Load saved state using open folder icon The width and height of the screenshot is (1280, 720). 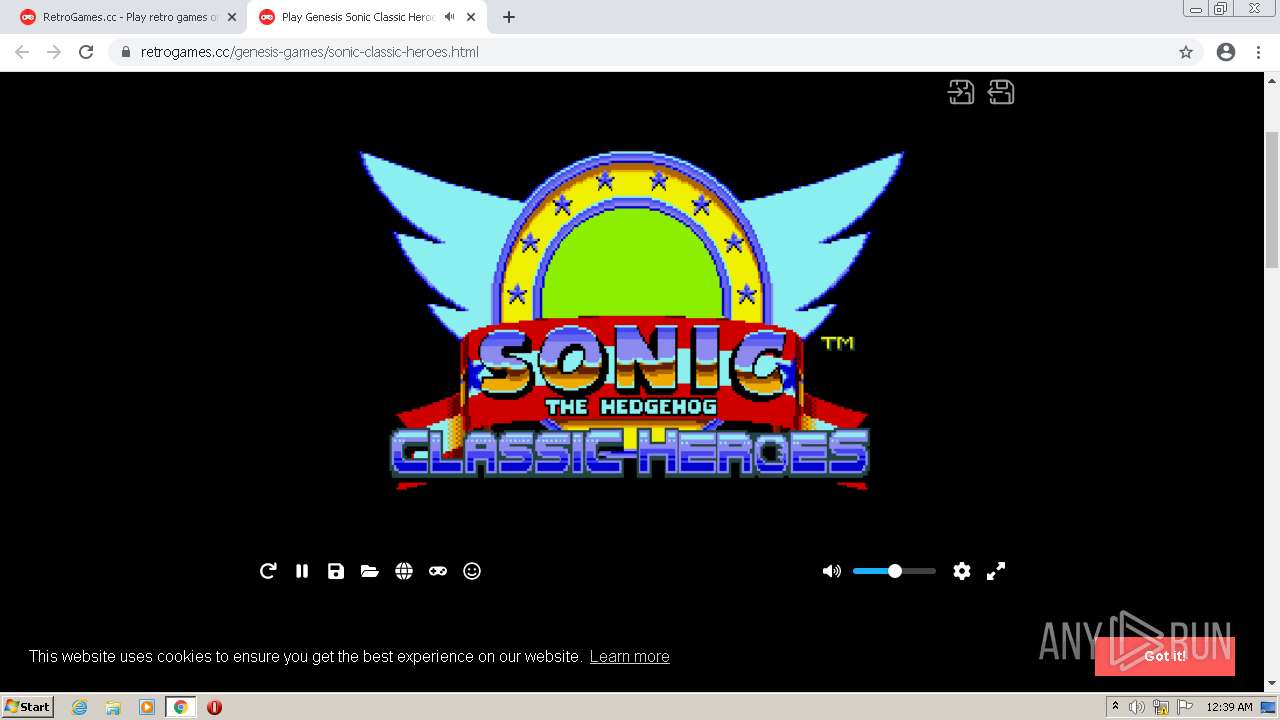[370, 571]
